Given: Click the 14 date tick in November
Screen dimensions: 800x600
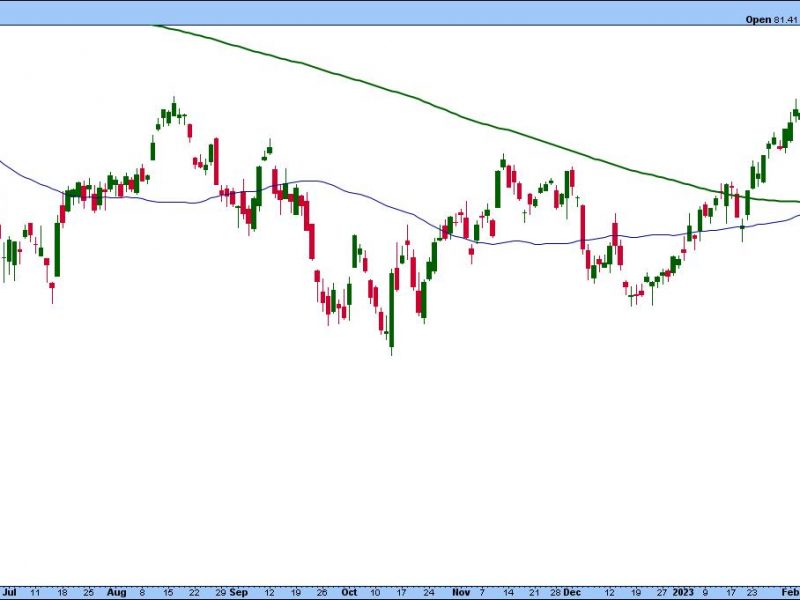Looking at the screenshot, I should (508, 592).
